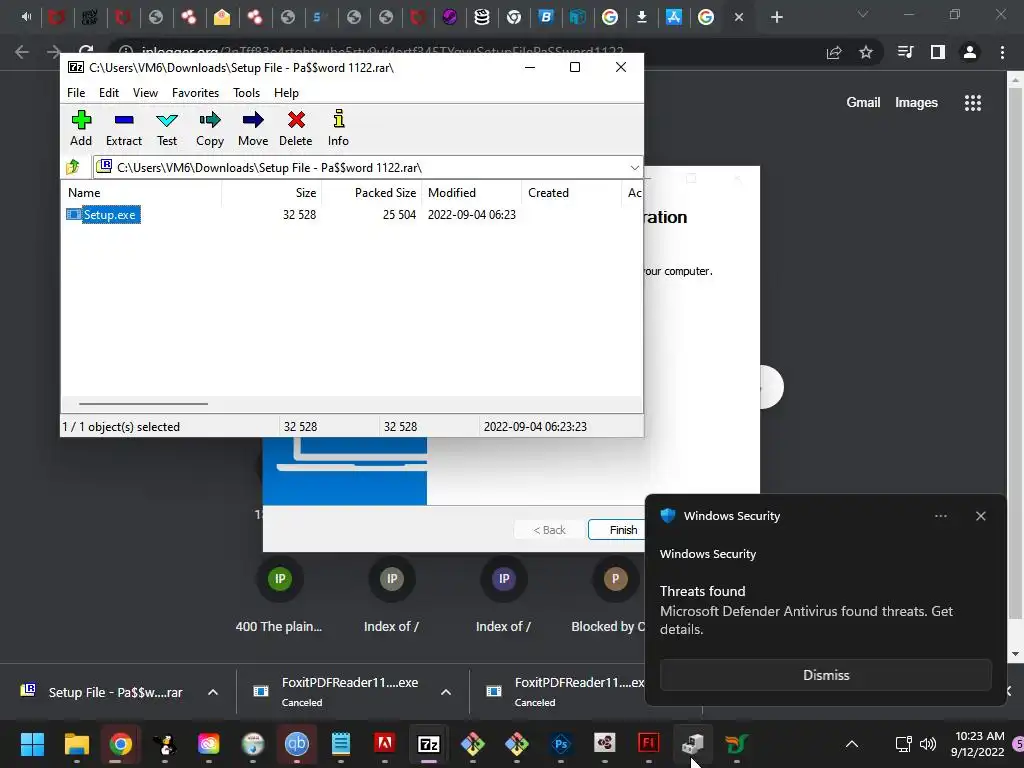Share this page from Chrome address bar
This screenshot has width=1024, height=768.
tap(834, 52)
